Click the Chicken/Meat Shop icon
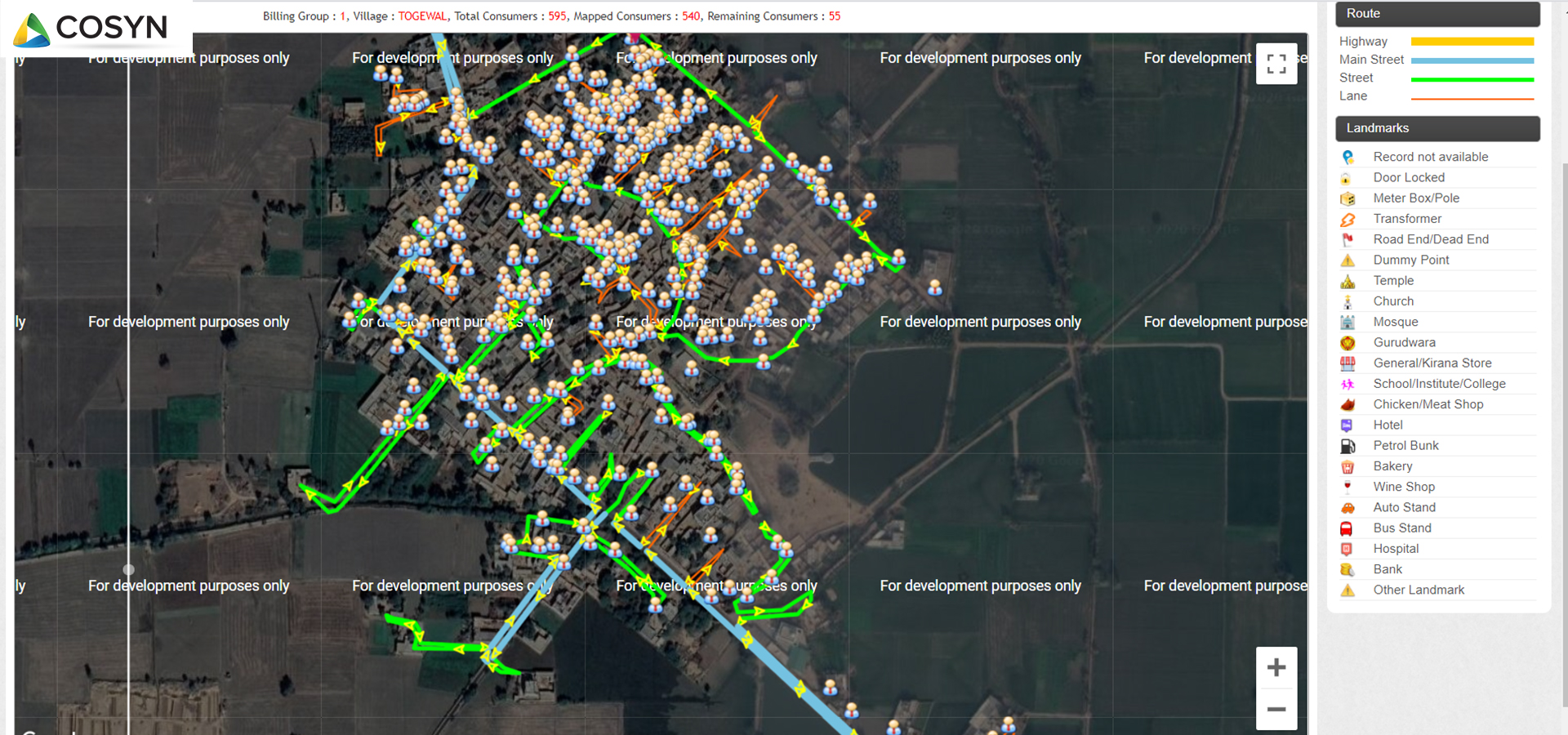This screenshot has height=735, width=1568. 1347,404
